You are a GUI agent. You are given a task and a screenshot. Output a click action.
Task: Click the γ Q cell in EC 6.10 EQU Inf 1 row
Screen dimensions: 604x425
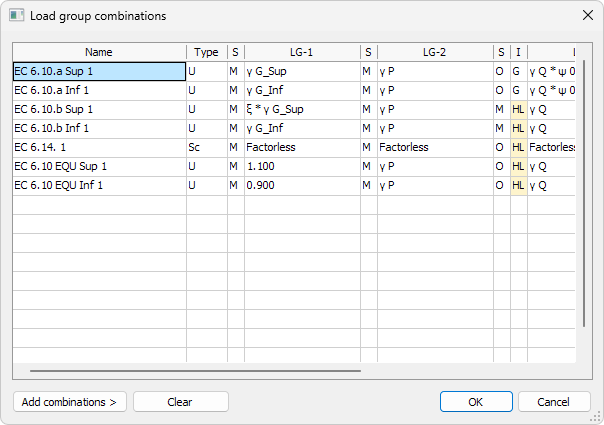click(552, 185)
